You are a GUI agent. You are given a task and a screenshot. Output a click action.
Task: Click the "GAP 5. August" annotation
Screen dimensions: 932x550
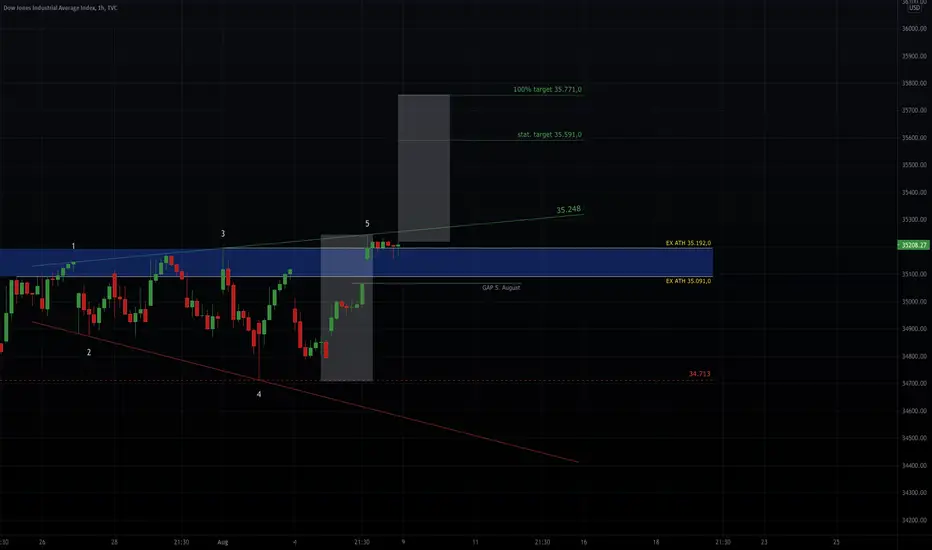point(501,287)
